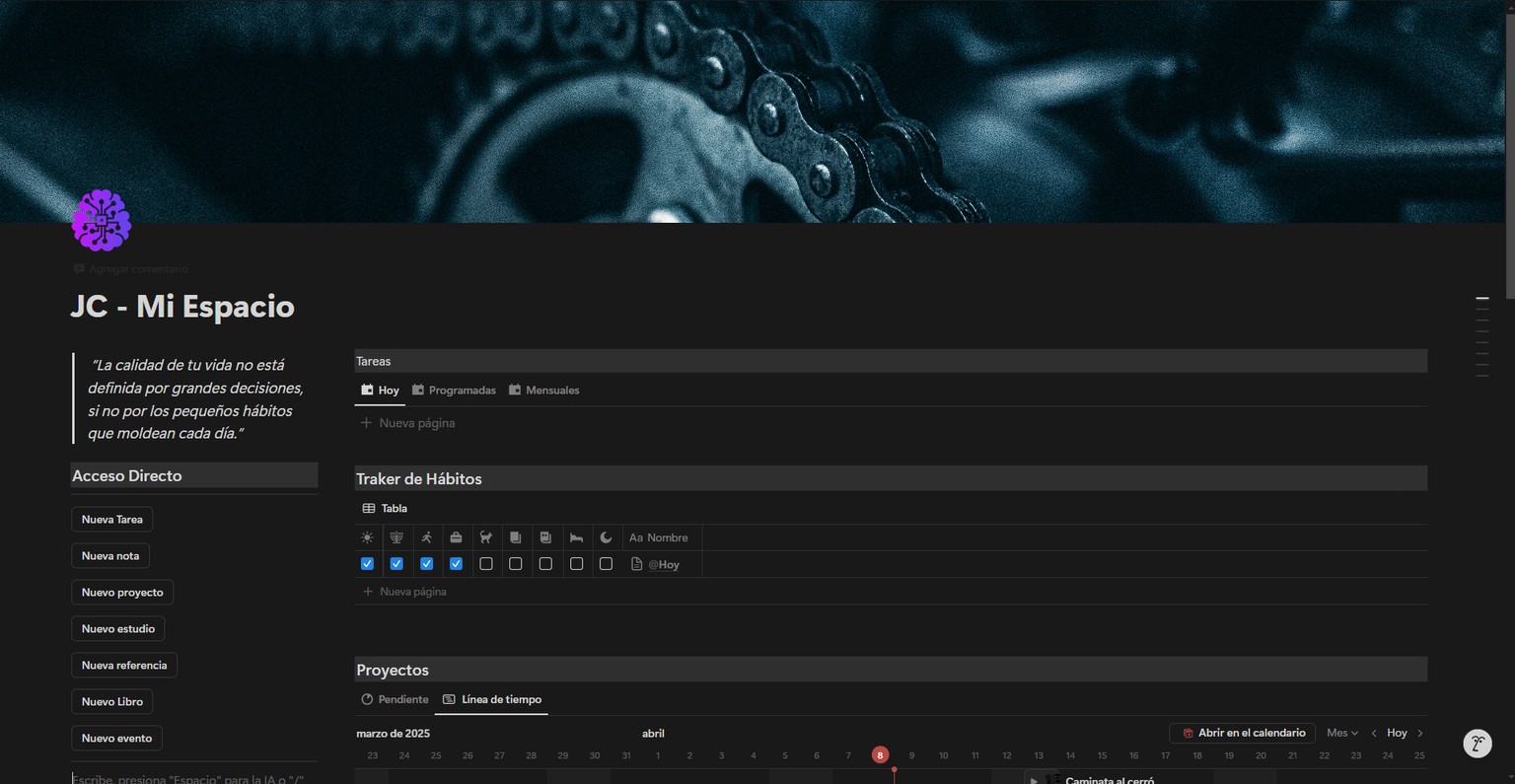Screen dimensions: 1515x784
Task: Click the Nueva referencia button
Action: 124,666
